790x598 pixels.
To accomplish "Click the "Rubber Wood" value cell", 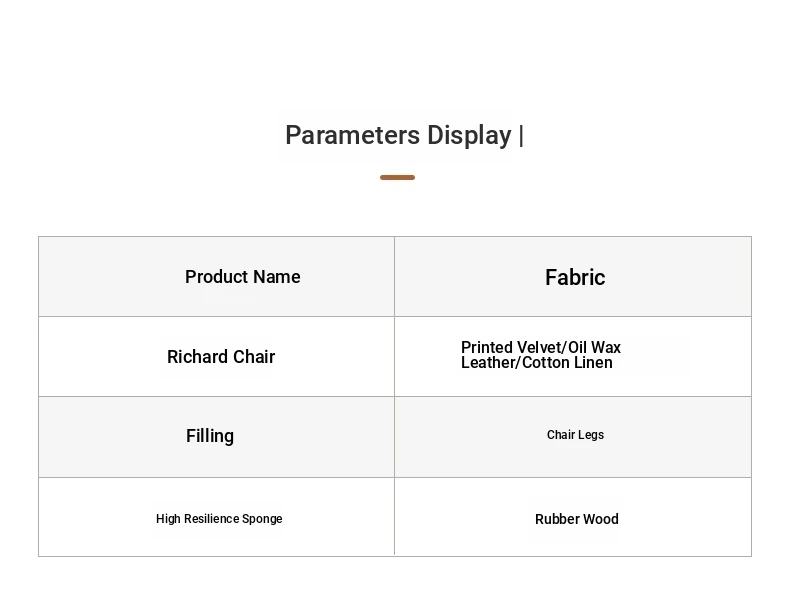I will [x=576, y=519].
